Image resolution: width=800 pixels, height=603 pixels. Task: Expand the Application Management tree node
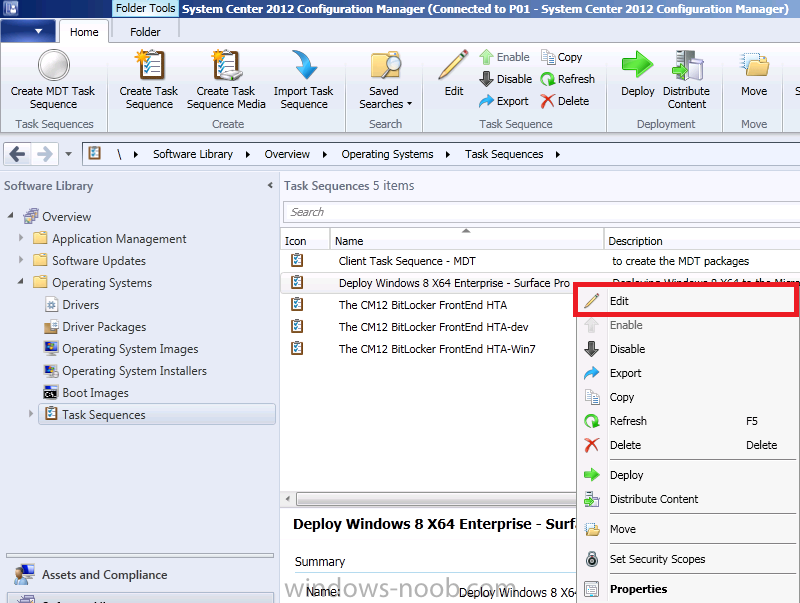tap(21, 238)
